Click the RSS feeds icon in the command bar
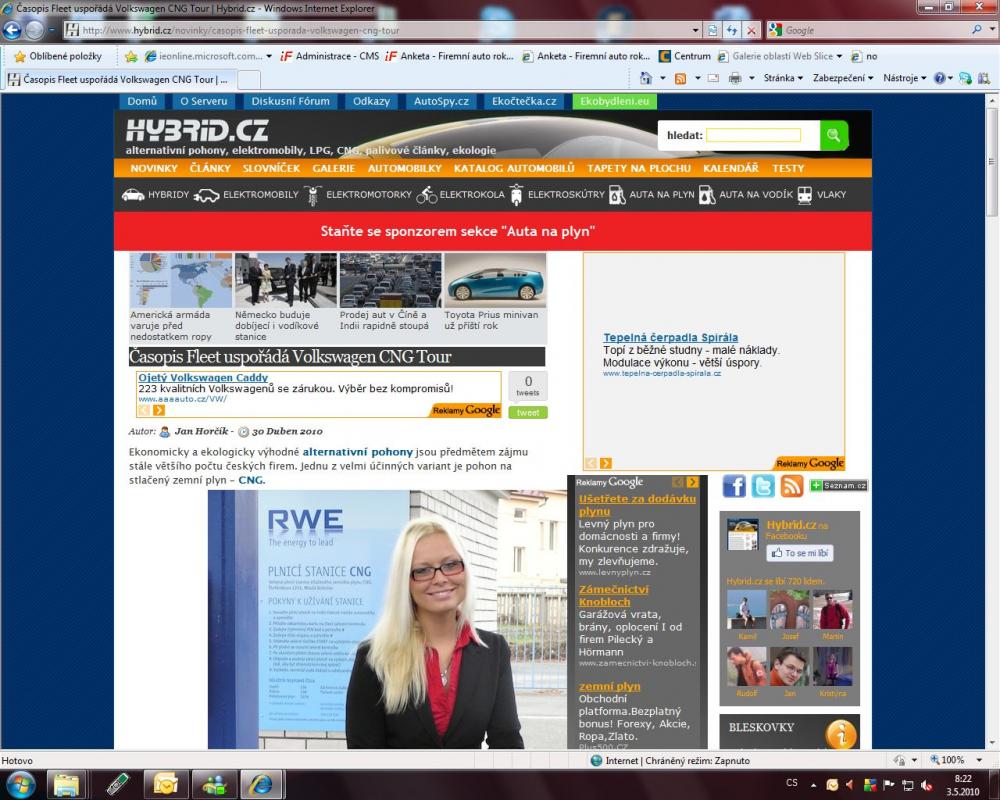The width and height of the screenshot is (1000, 800). (680, 78)
